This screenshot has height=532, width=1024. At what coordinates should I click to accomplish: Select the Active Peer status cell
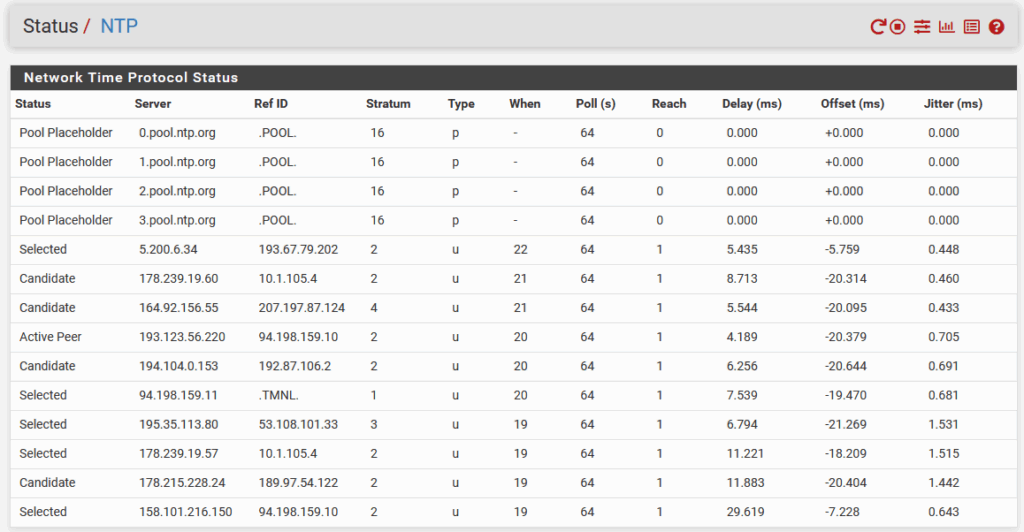[51, 337]
